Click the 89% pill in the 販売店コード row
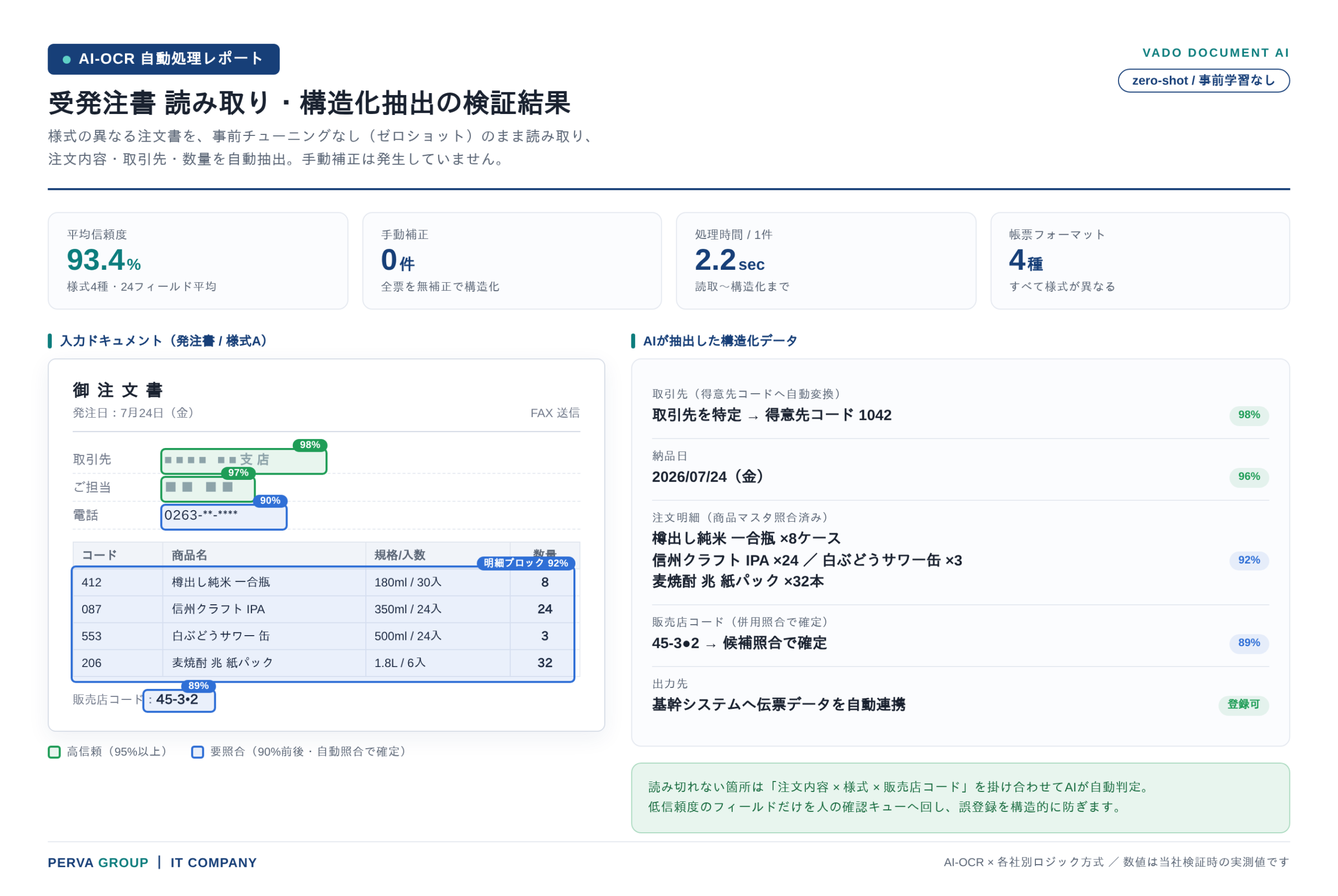 click(1249, 644)
